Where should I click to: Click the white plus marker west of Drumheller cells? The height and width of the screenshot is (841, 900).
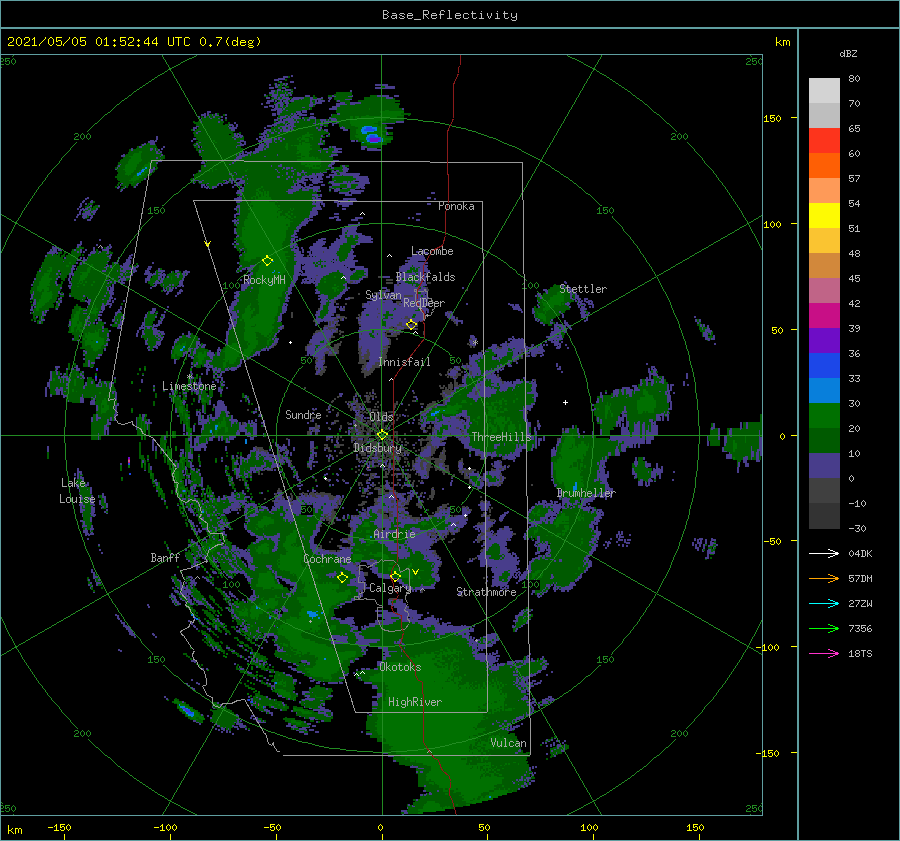click(x=565, y=402)
